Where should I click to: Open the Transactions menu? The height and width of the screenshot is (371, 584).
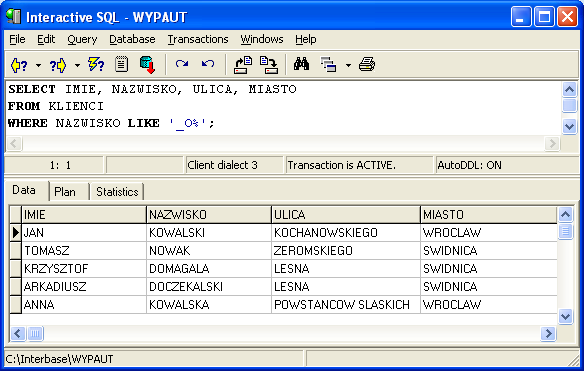(198, 39)
